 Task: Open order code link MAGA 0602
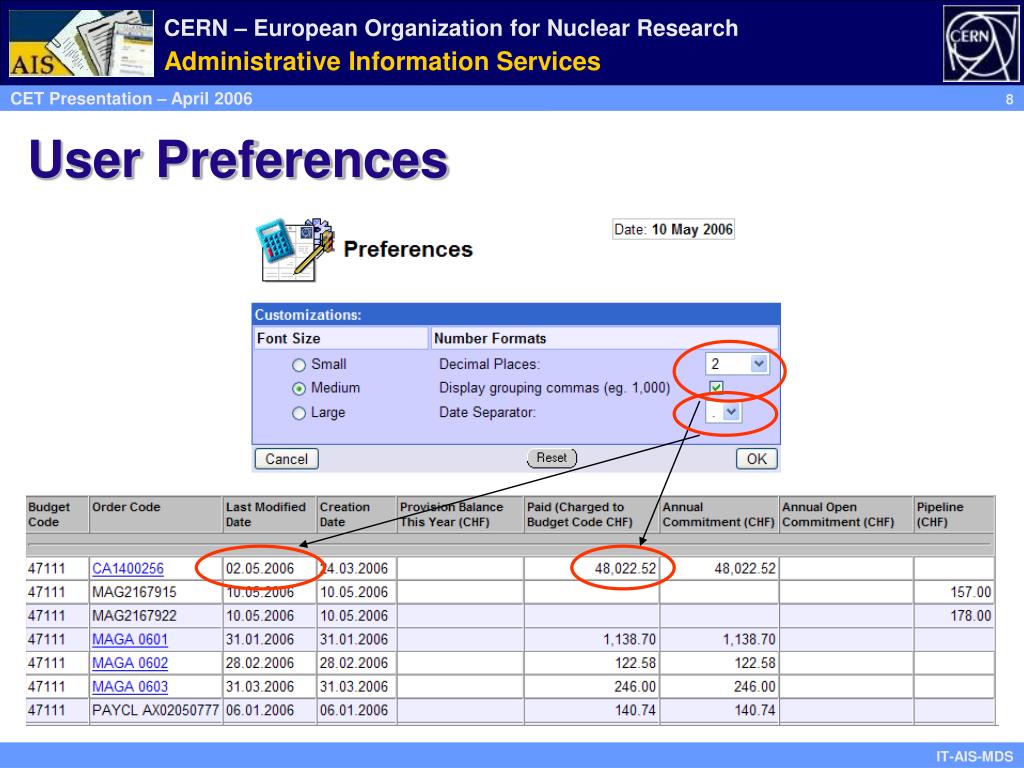[x=130, y=663]
